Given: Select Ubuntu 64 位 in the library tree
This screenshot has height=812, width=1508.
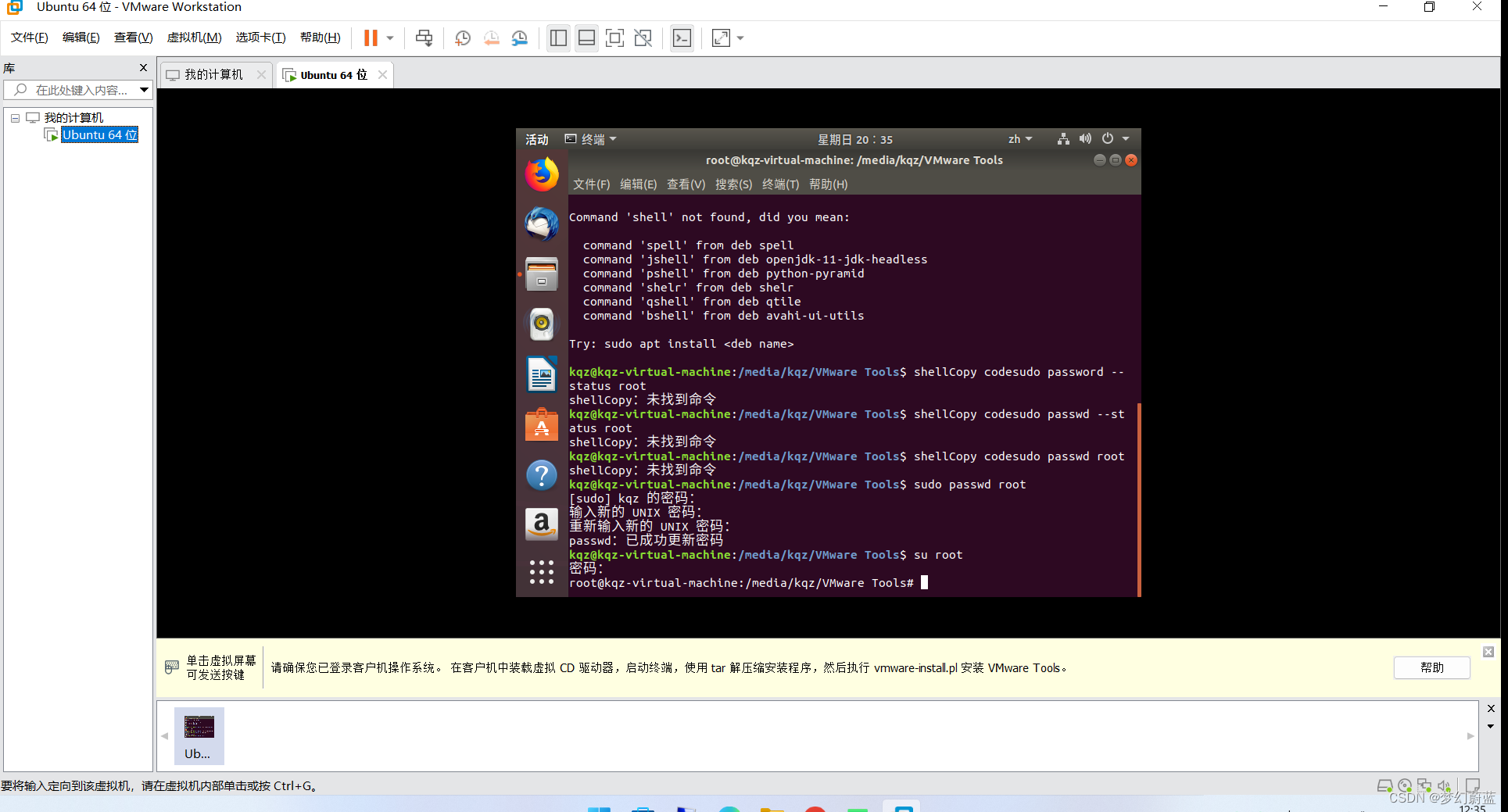Looking at the screenshot, I should pos(100,135).
